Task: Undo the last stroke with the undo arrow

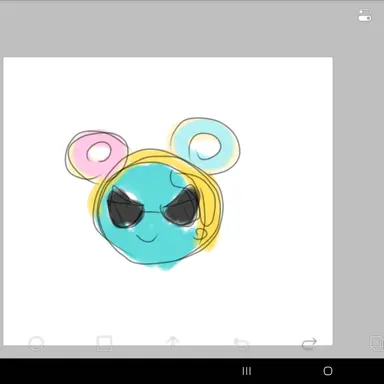Action: pyautogui.click(x=241, y=344)
